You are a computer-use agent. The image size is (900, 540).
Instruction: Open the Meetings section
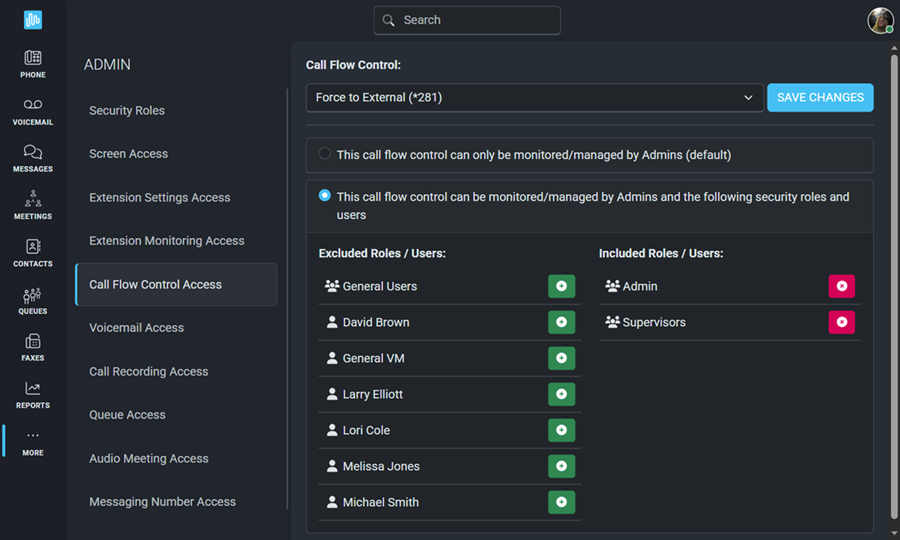click(x=33, y=205)
